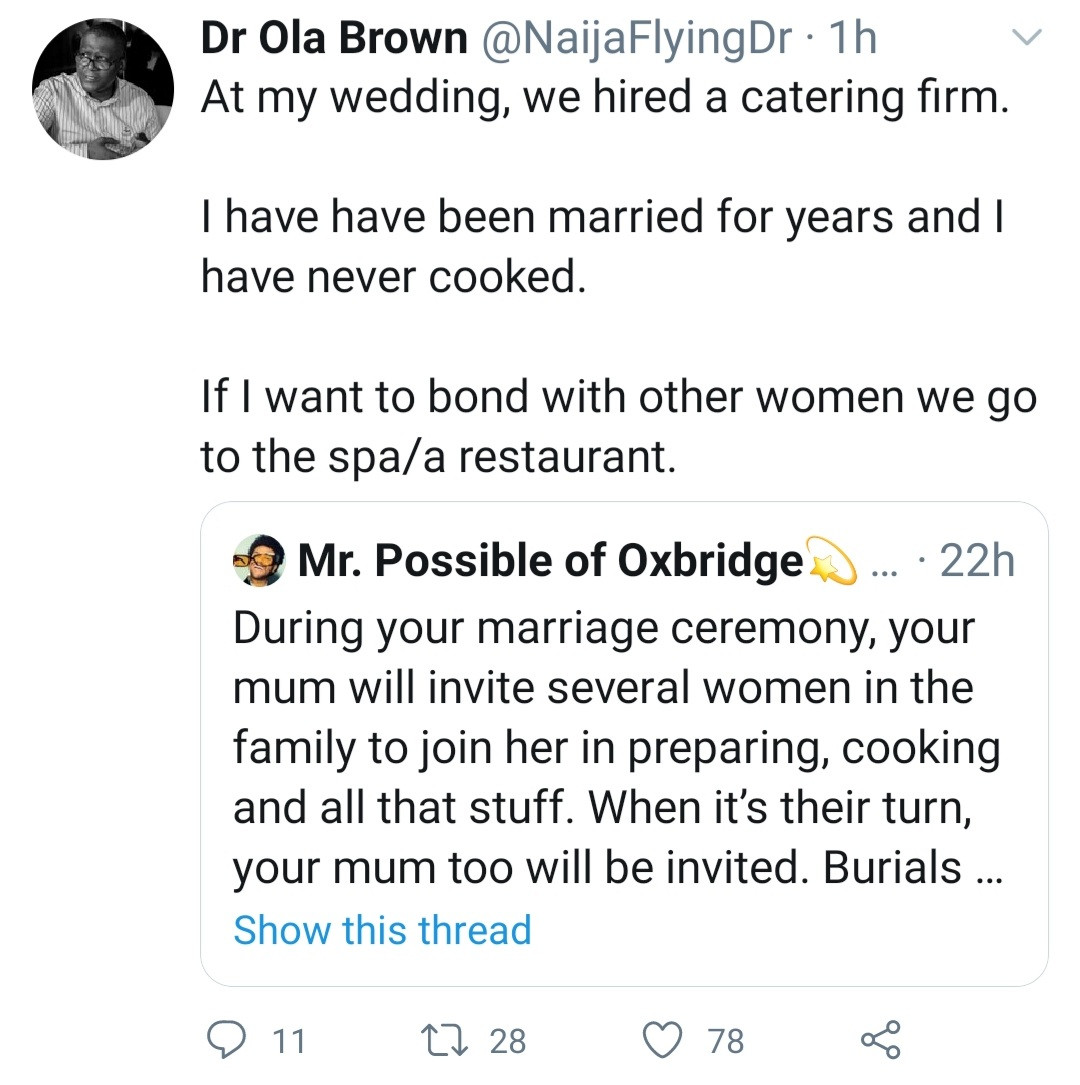Click the truncated ellipsis after Oxbridge name
The image size is (1080, 1085).
886,565
